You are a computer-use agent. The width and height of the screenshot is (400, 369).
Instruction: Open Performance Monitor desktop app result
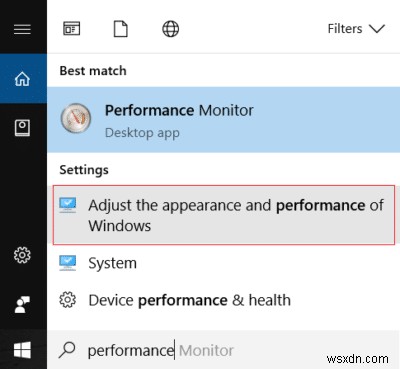click(x=223, y=120)
